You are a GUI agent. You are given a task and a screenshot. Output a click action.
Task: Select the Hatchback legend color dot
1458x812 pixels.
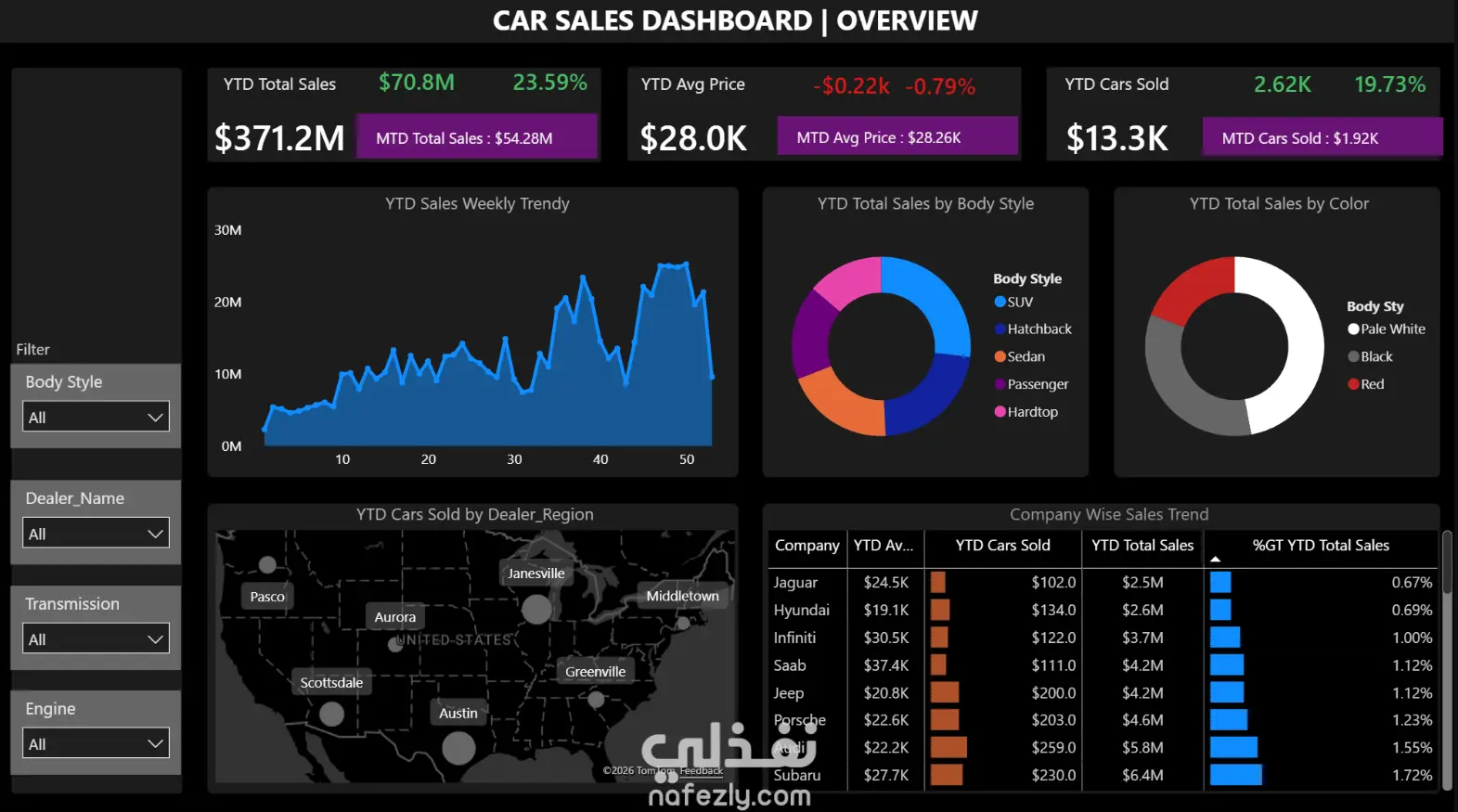click(1000, 329)
